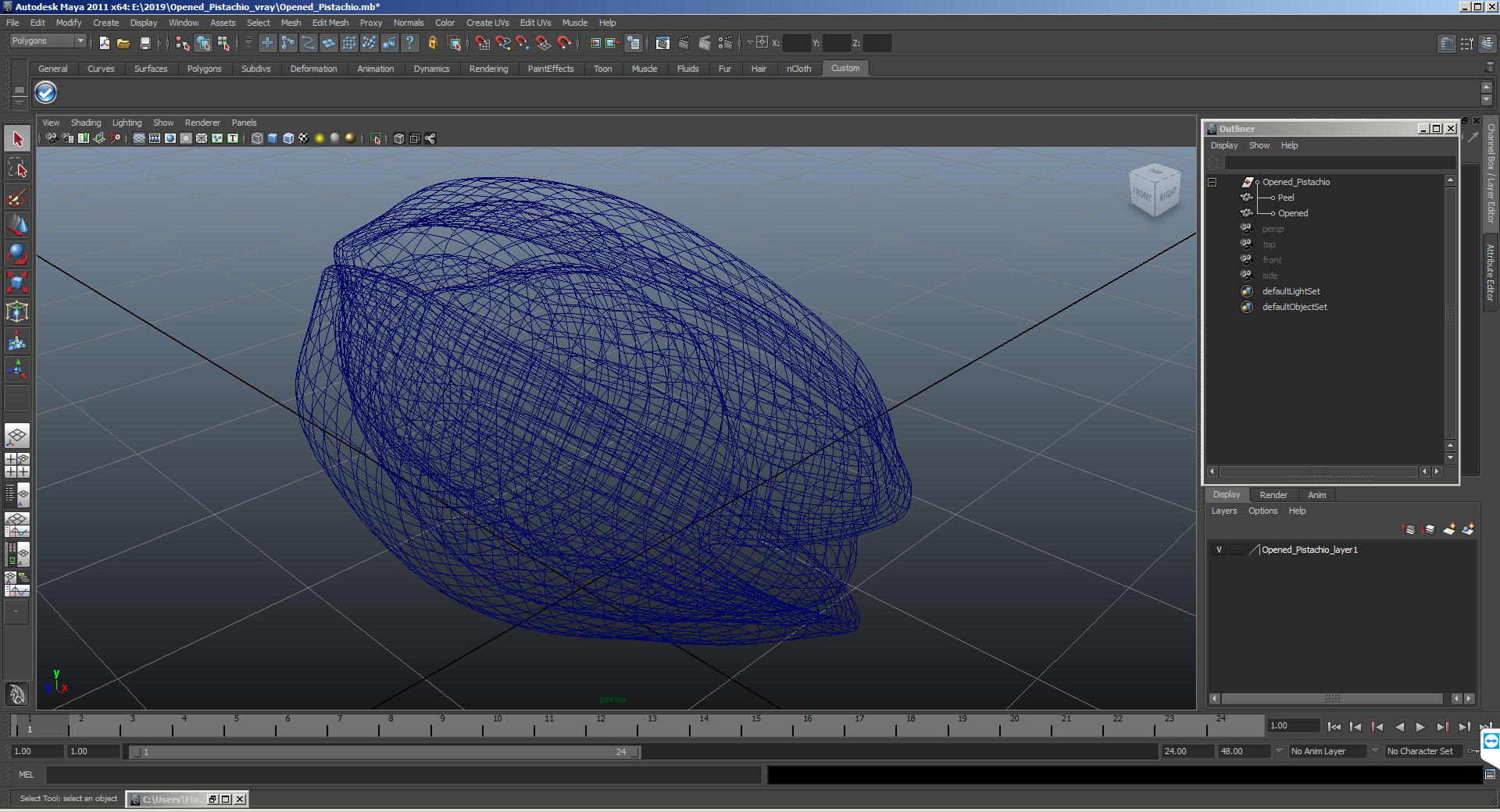Image resolution: width=1500 pixels, height=812 pixels.
Task: Open the Render Settings window icon
Action: [726, 43]
